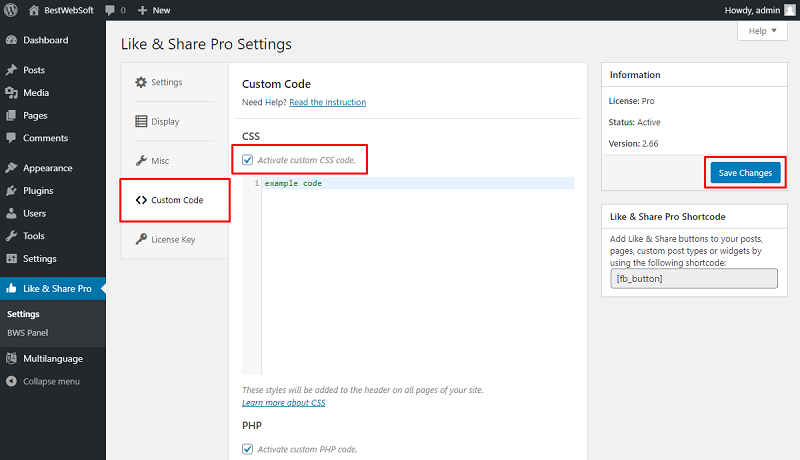Click the Like & Share Pro thumbs-up icon
Screen dimensions: 800x460
tap(11, 289)
